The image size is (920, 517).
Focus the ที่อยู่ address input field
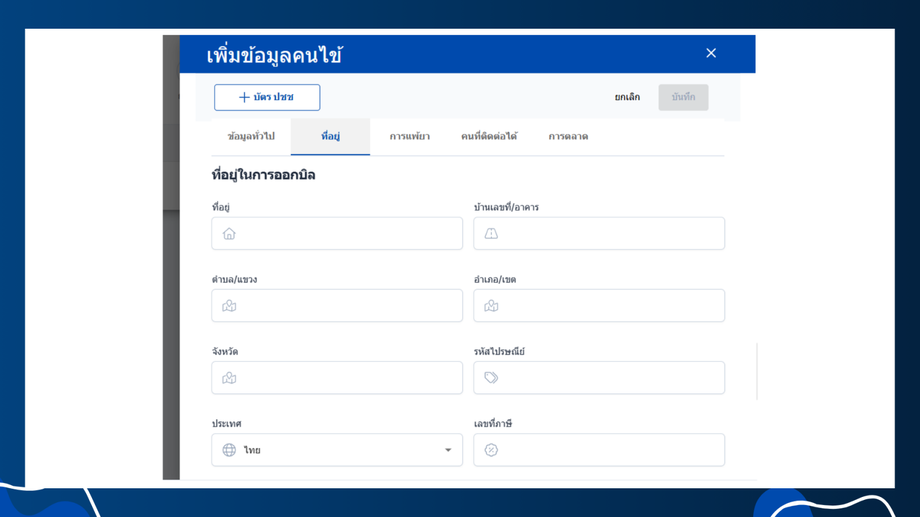337,234
